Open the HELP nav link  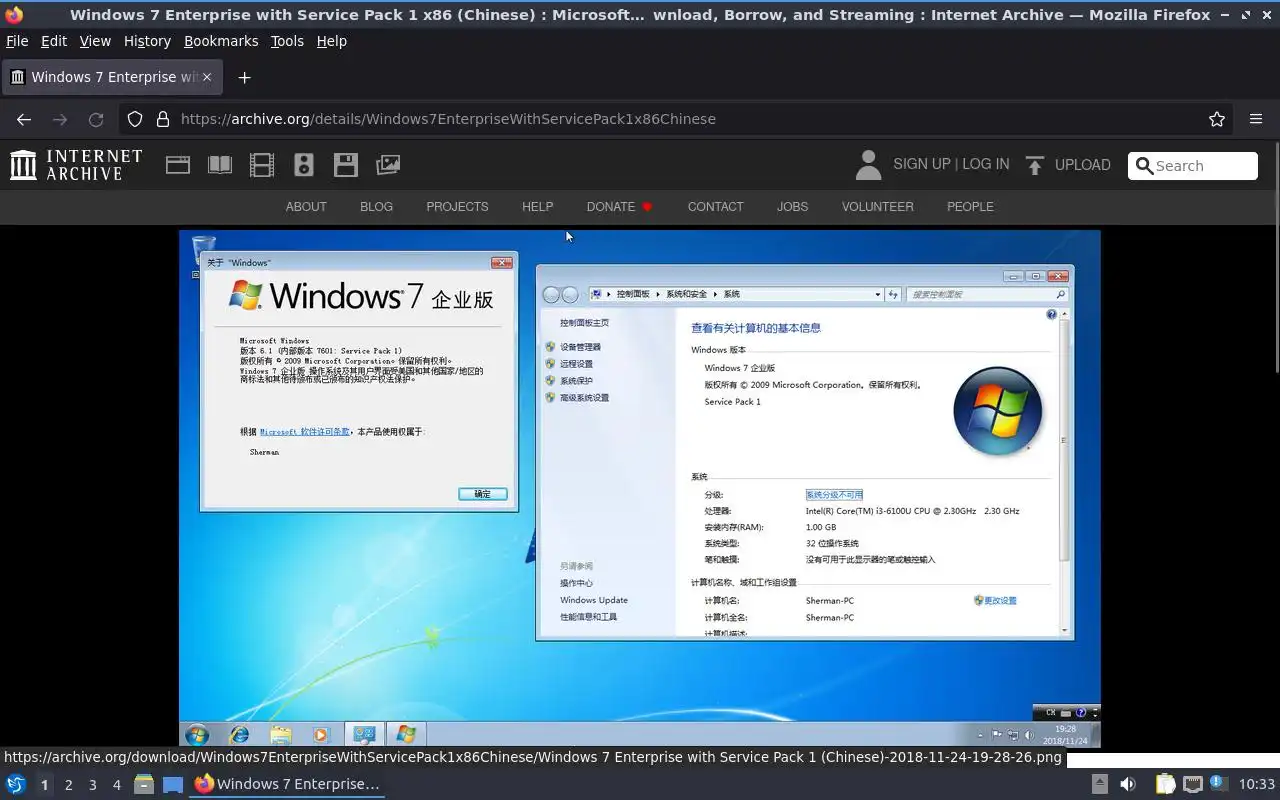537,206
